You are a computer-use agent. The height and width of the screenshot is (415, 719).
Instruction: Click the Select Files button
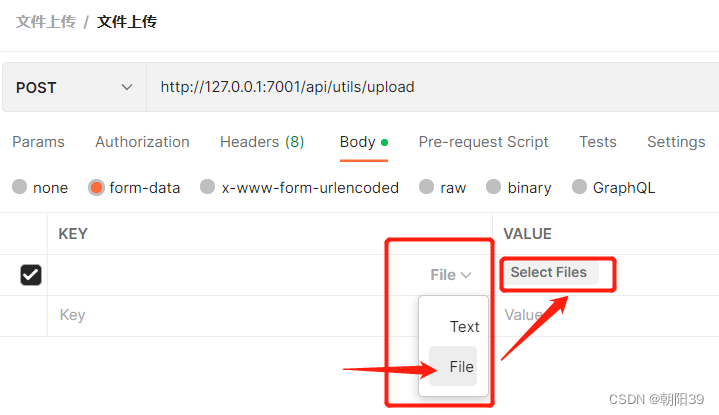(548, 272)
